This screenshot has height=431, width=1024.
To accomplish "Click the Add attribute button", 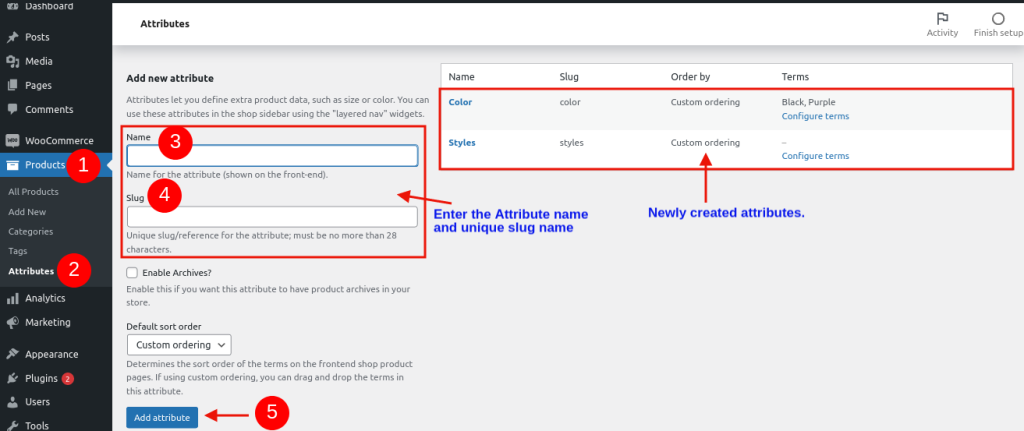I will pos(162,417).
